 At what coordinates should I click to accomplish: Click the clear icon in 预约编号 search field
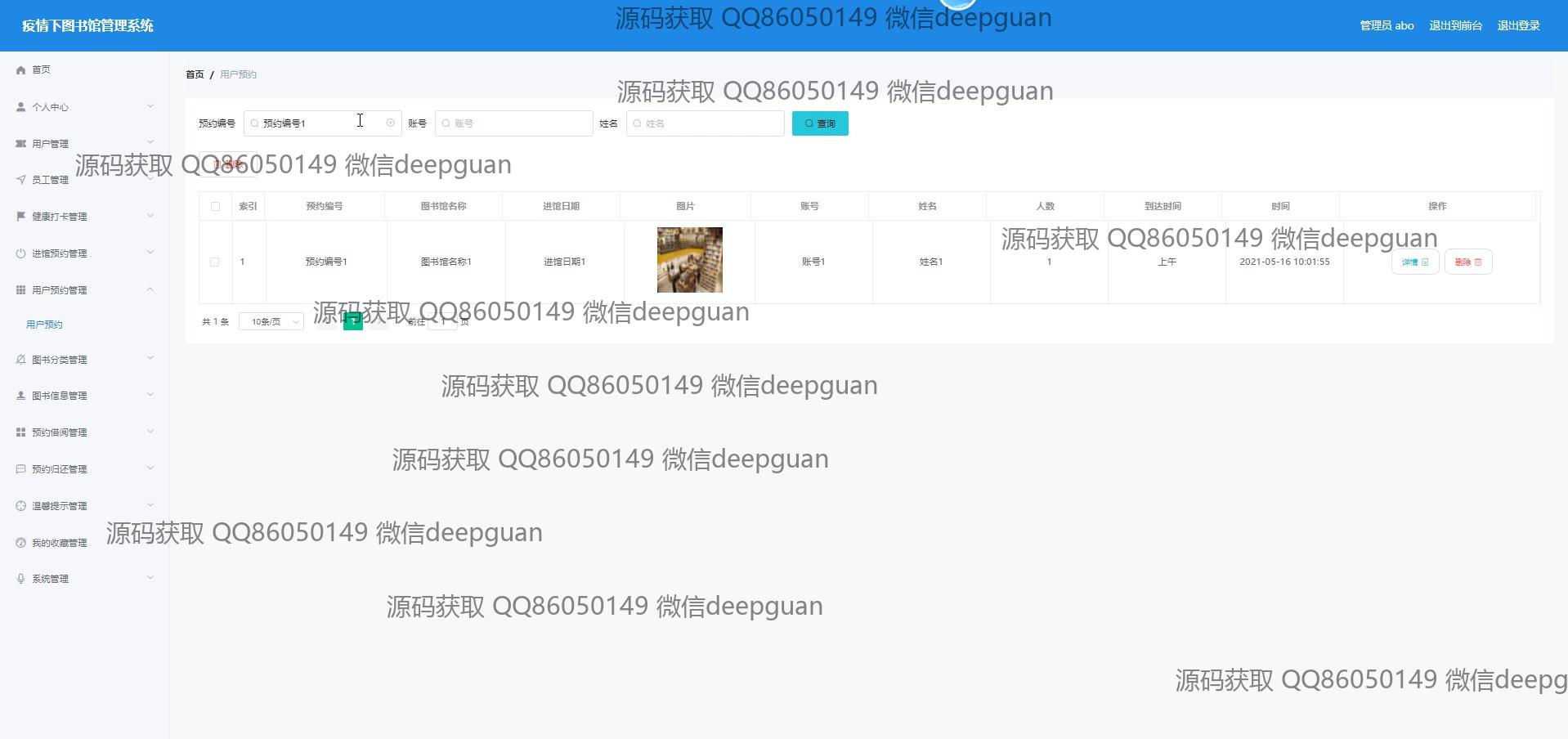point(390,123)
